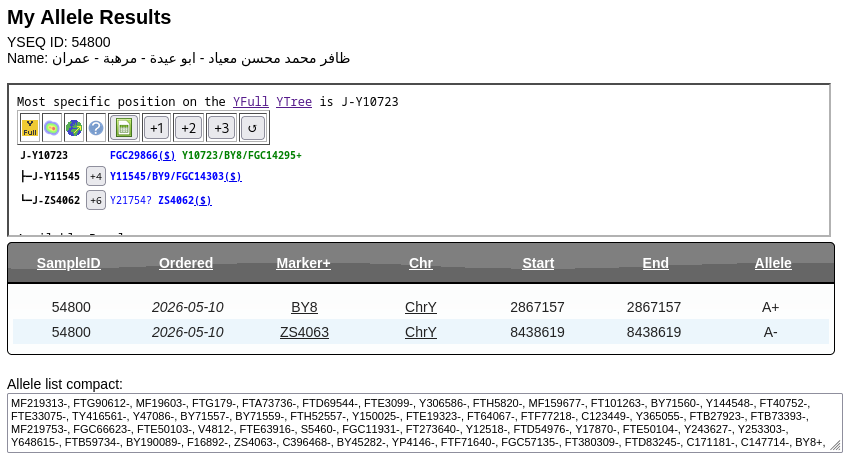
Task: Open ChrY link in the ZS4063 row
Action: click(x=421, y=332)
